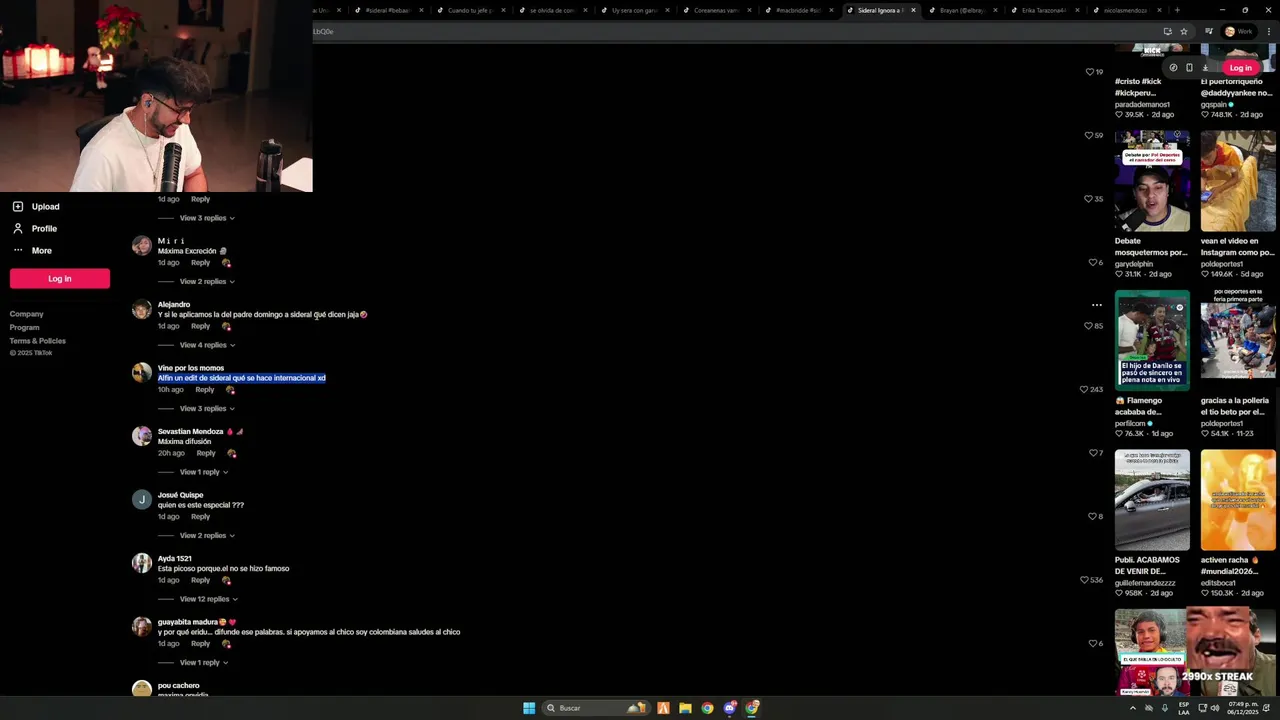Switch to the 'Brayan (@elbray' tab
The image size is (1280, 720).
pos(962,10)
